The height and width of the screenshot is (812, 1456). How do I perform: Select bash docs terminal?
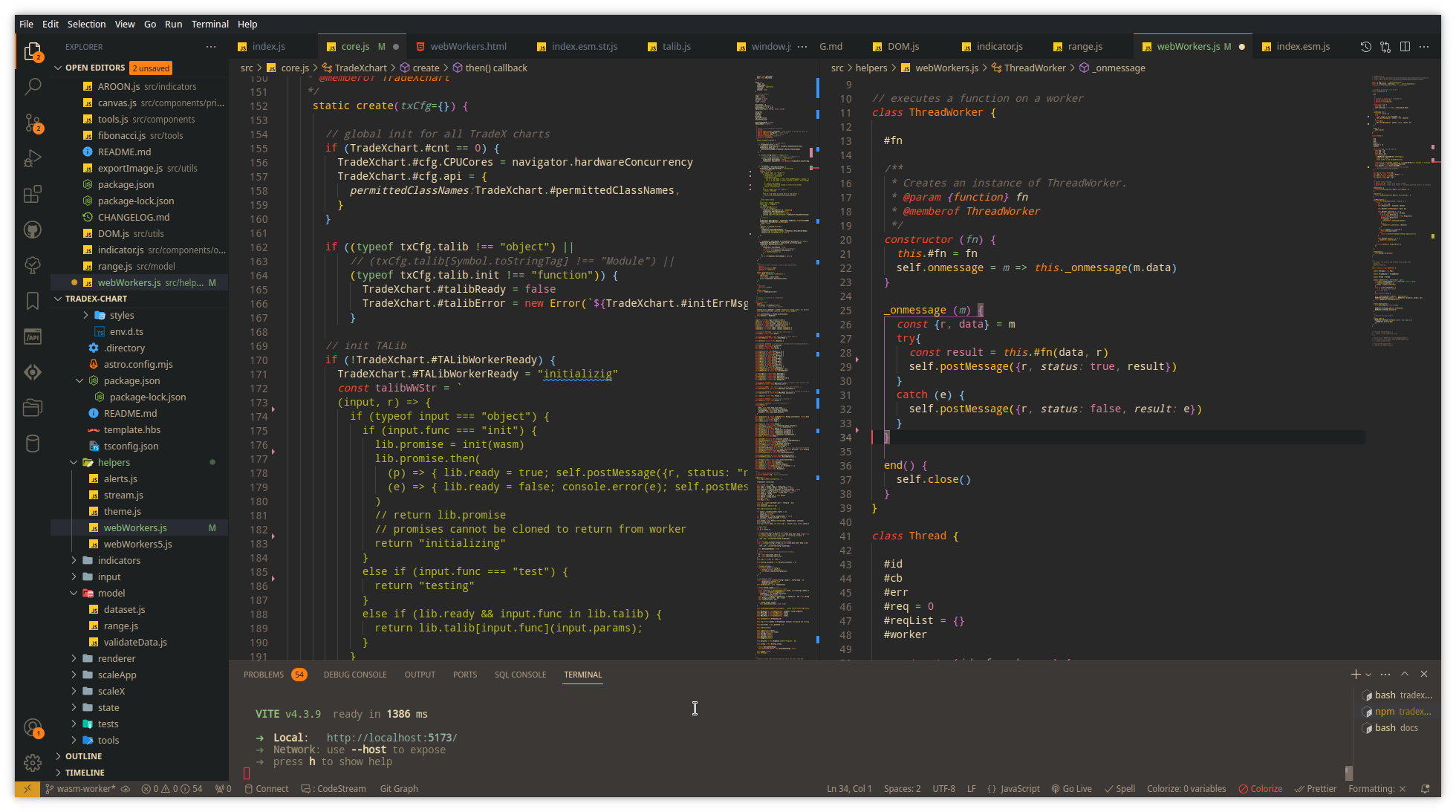(x=1397, y=728)
